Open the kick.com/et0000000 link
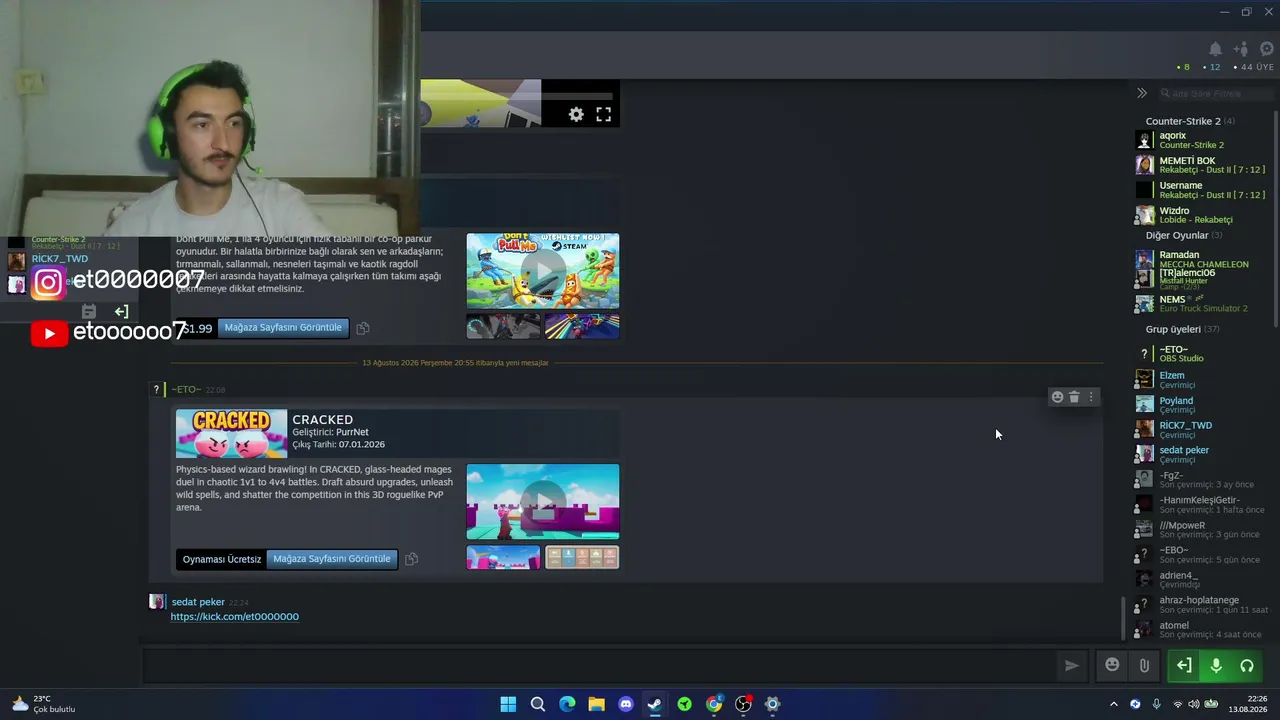The height and width of the screenshot is (720, 1280). (x=235, y=617)
